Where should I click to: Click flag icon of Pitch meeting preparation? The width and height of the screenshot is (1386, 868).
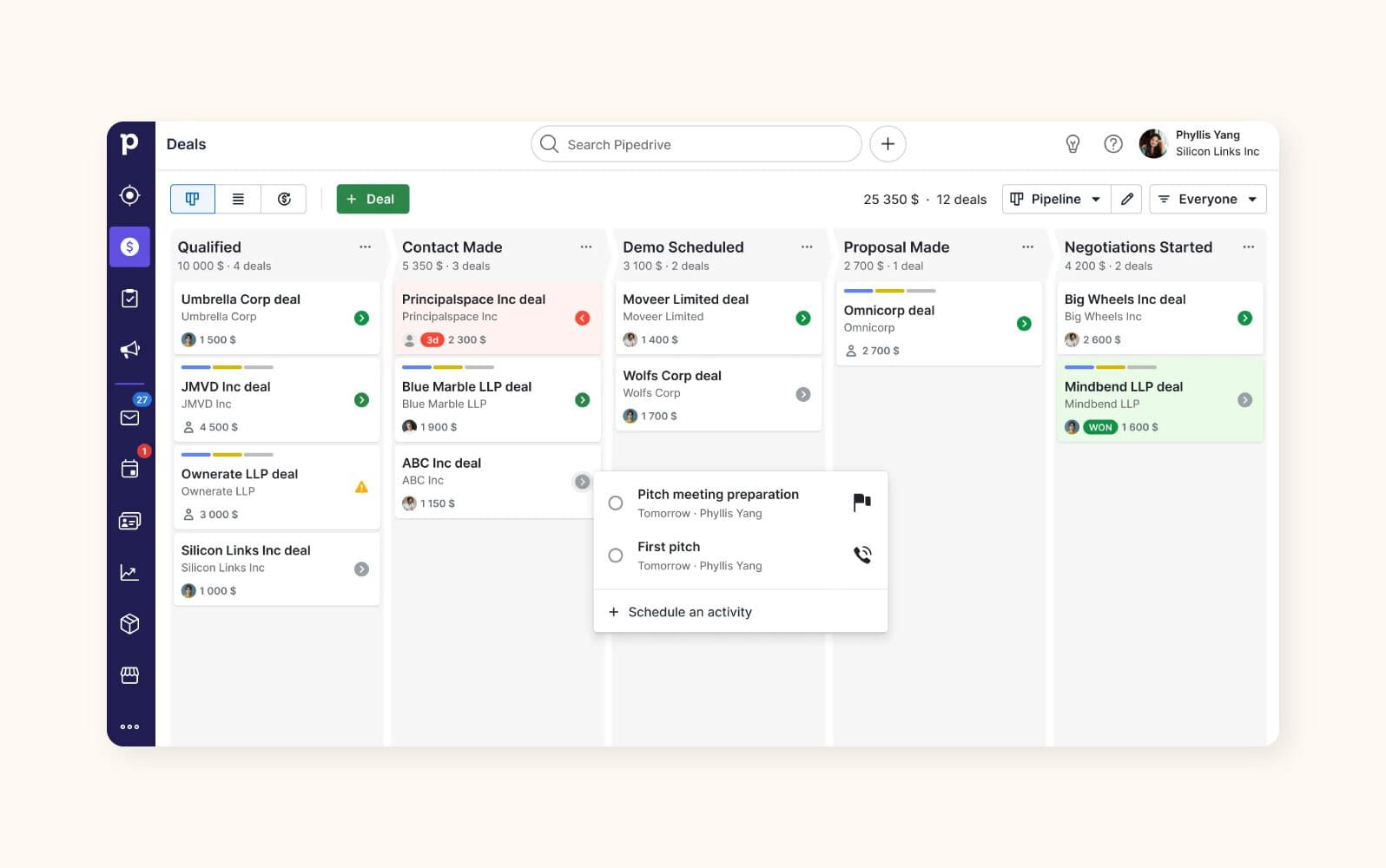(861, 503)
